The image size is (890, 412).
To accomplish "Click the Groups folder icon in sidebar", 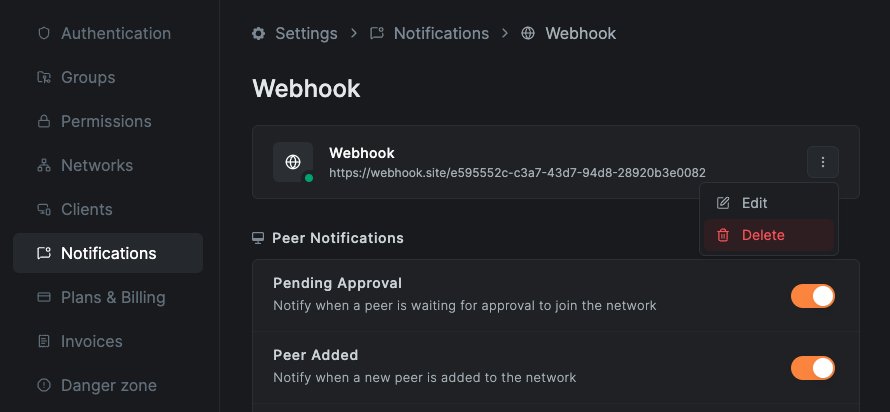I will point(43,77).
